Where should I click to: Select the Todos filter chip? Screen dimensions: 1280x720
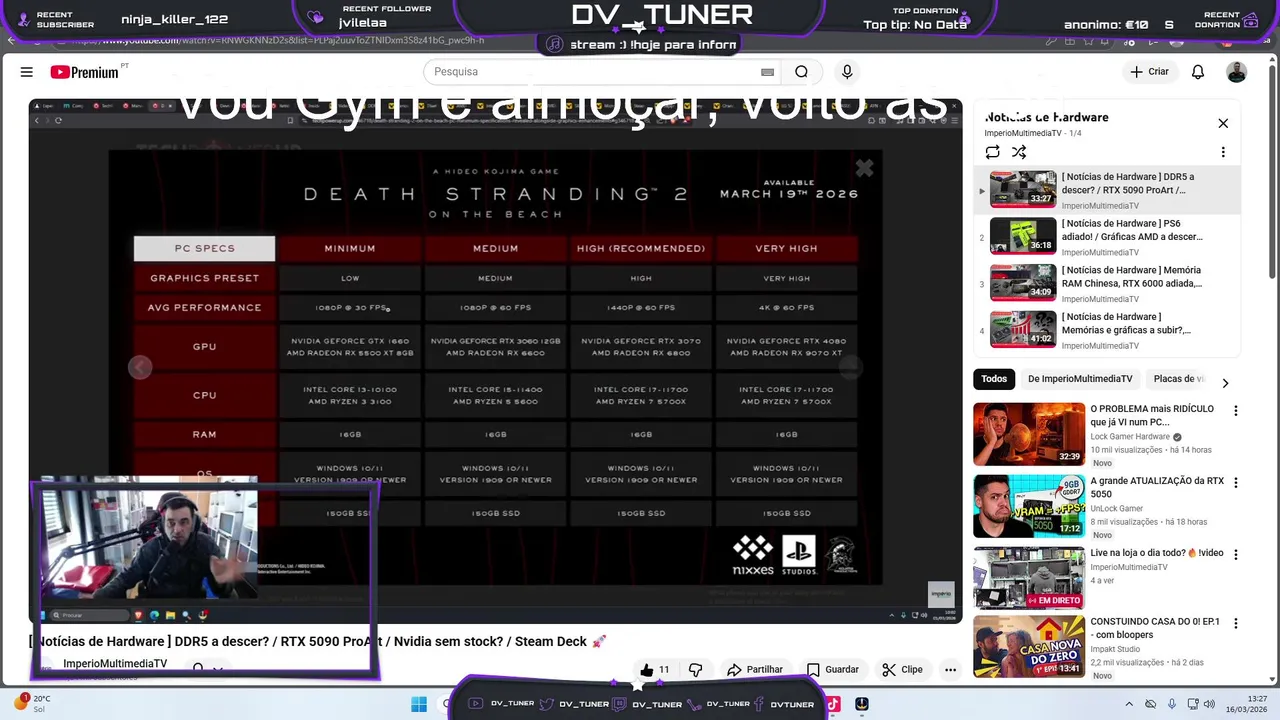point(994,379)
